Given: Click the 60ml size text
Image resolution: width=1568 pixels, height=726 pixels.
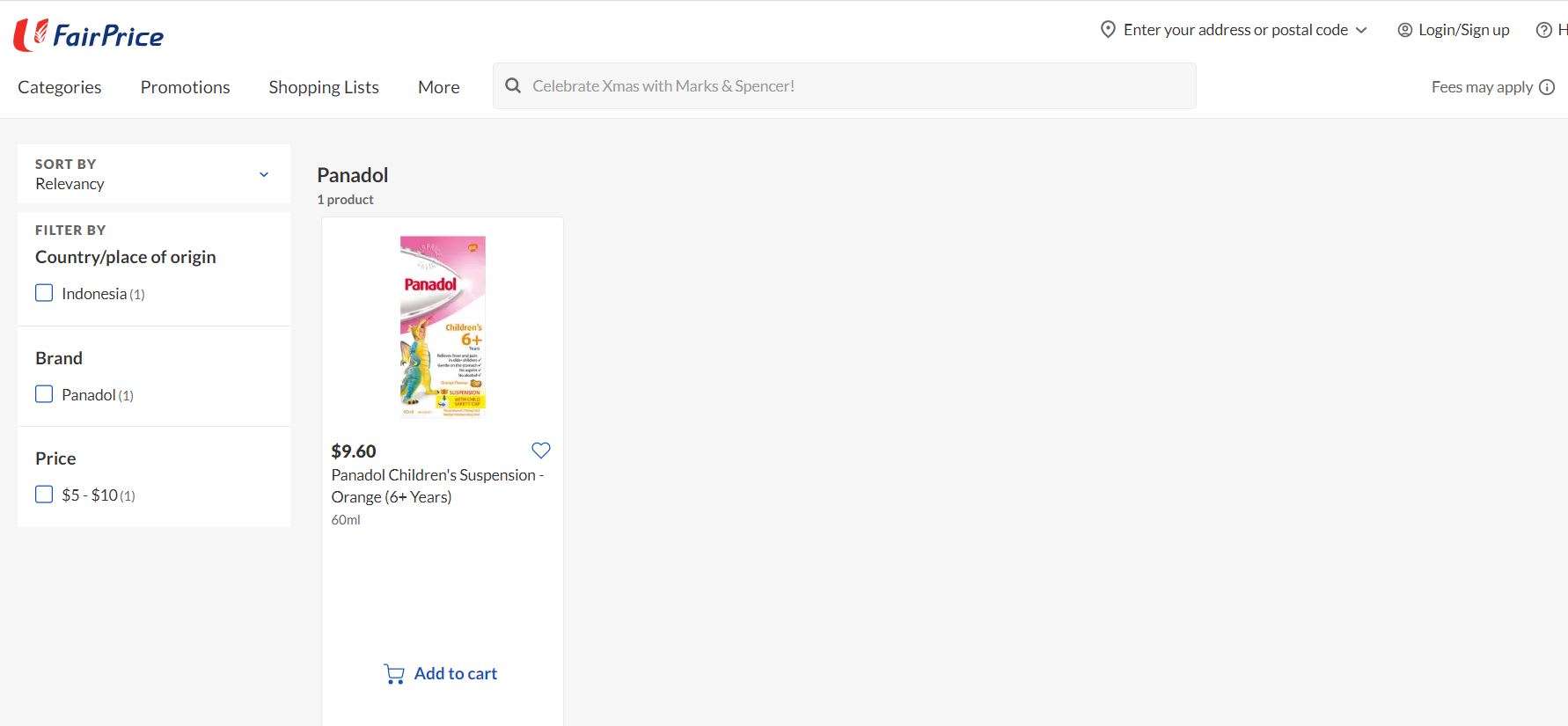Looking at the screenshot, I should [x=346, y=520].
